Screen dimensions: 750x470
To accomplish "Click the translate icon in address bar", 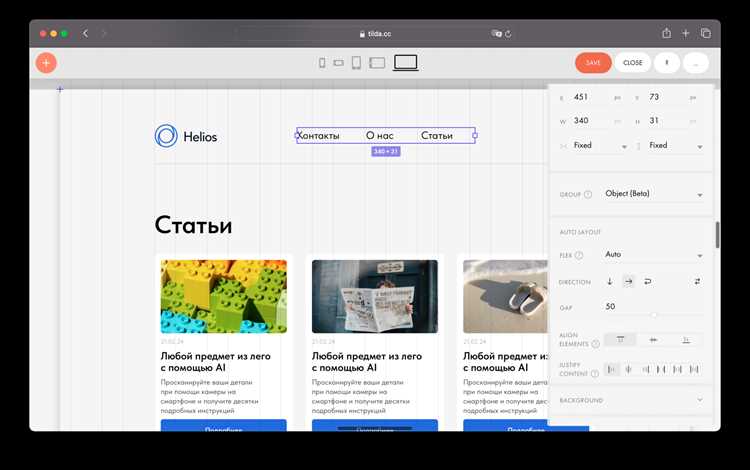I will 496,33.
